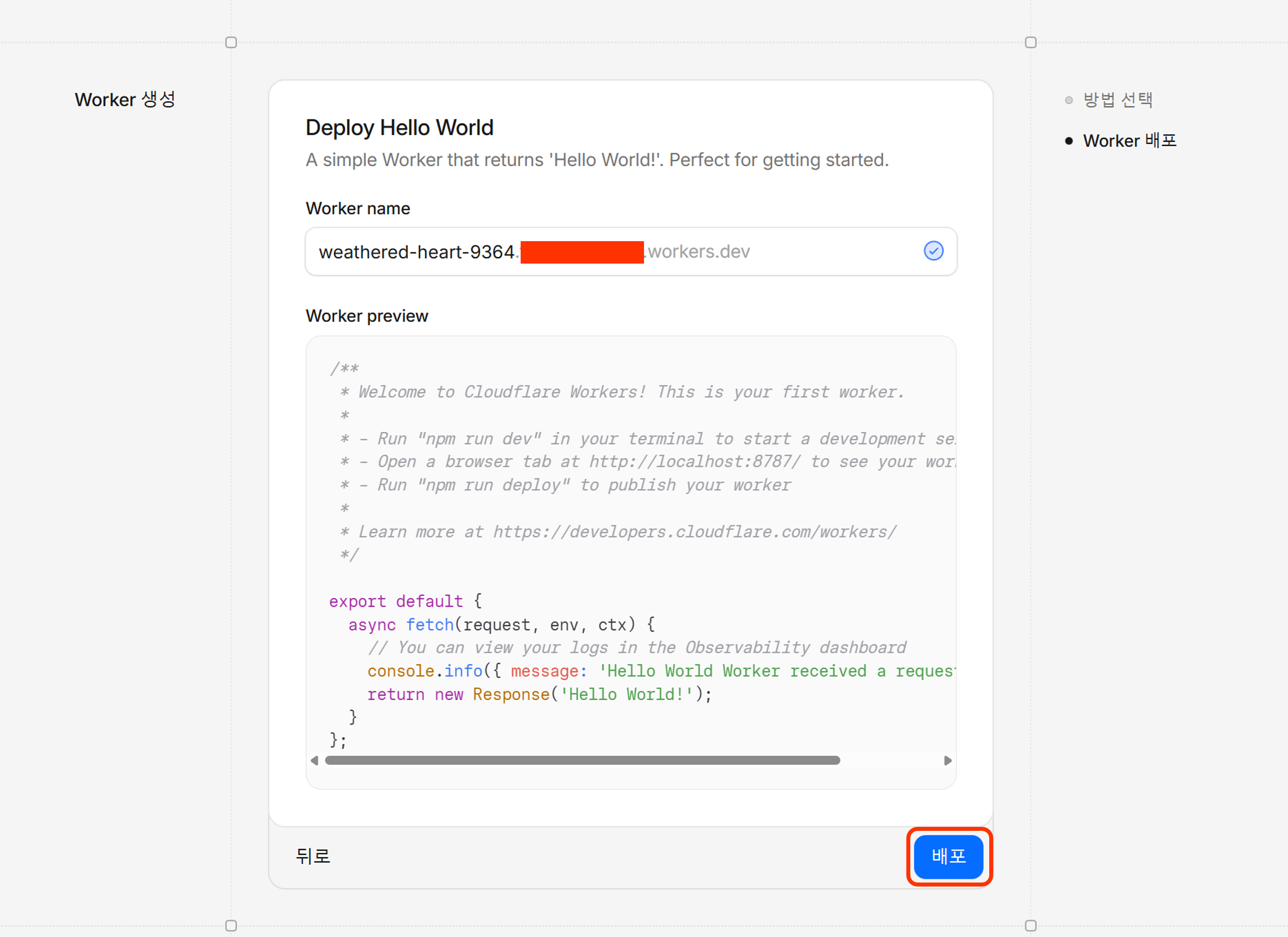Click the bottom-left corner square handle
1288x937 pixels.
click(231, 926)
